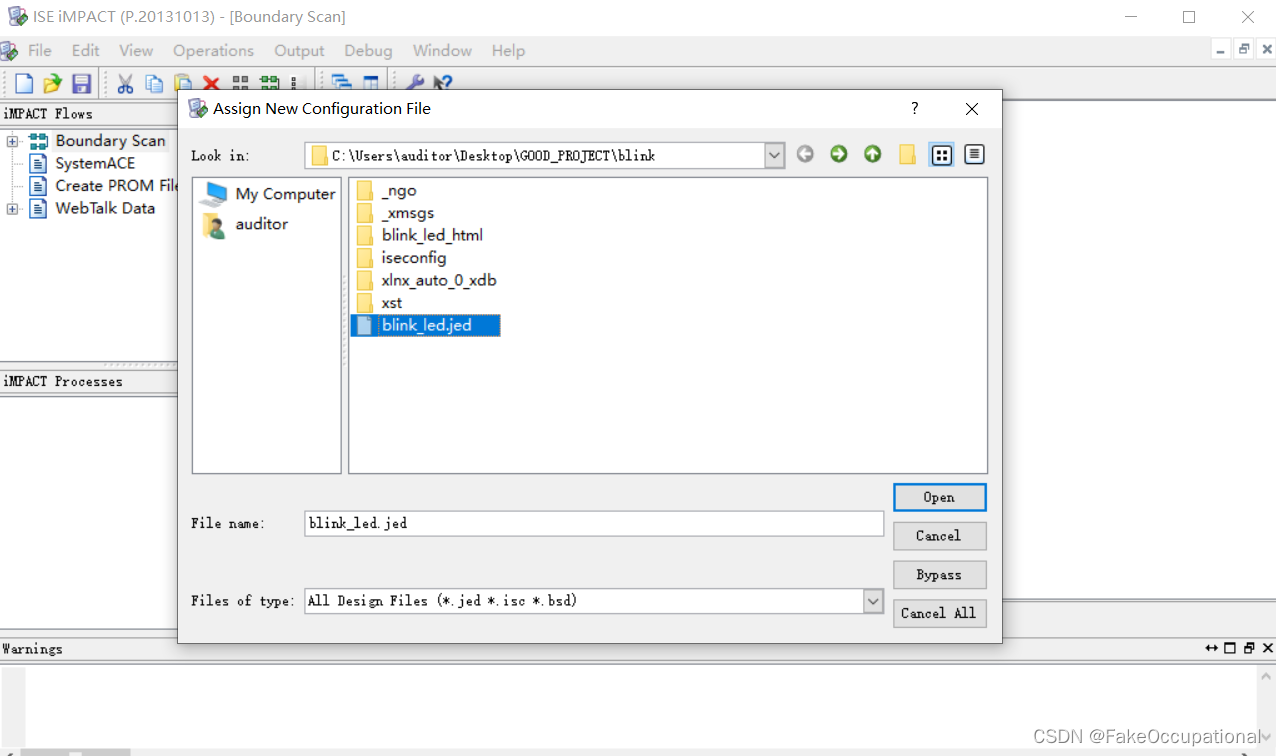
Task: Click the green boundary-scan chain toolbar icon
Action: tap(269, 84)
